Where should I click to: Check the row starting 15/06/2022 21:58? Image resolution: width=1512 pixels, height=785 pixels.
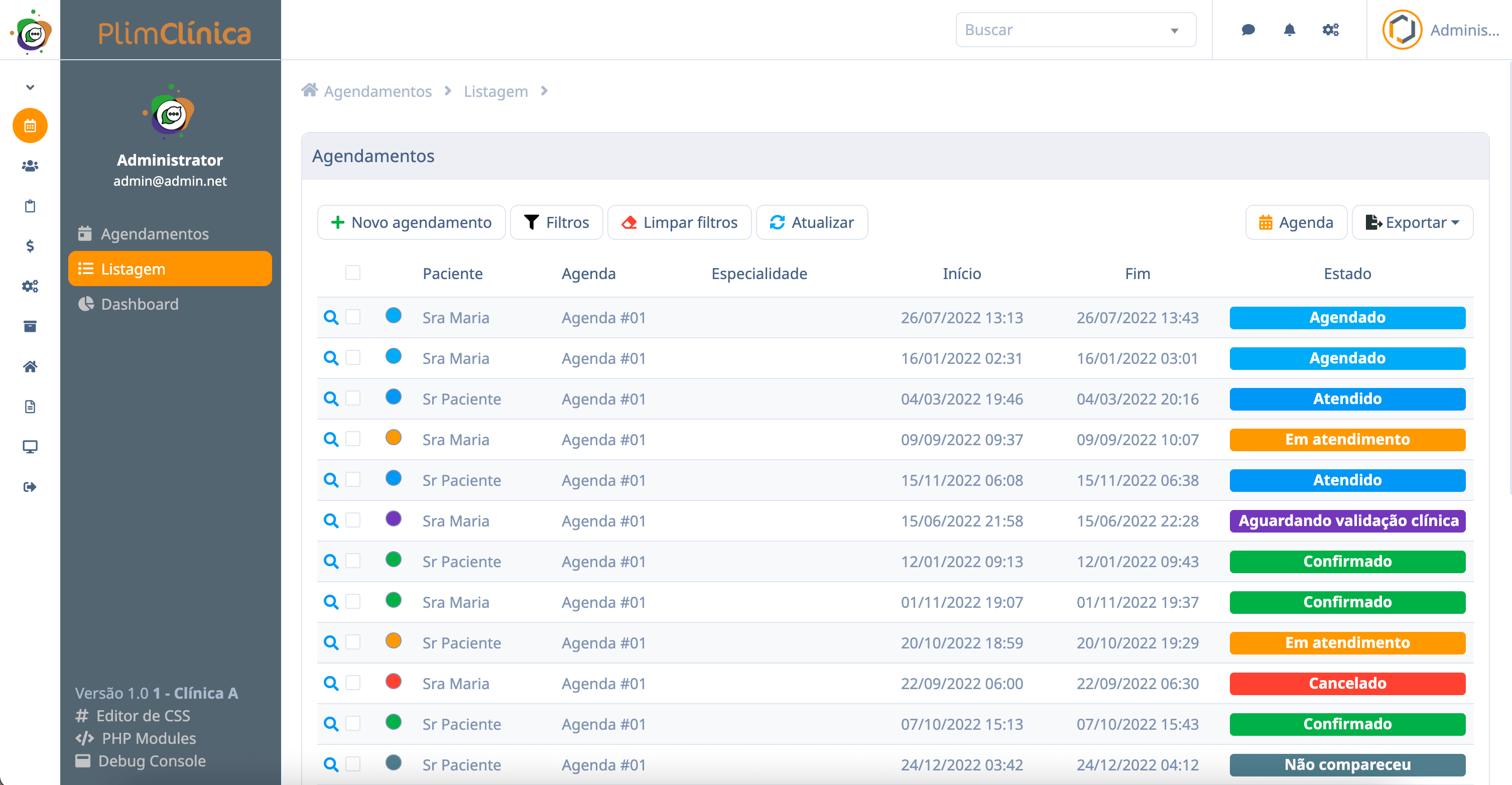pyautogui.click(x=353, y=520)
